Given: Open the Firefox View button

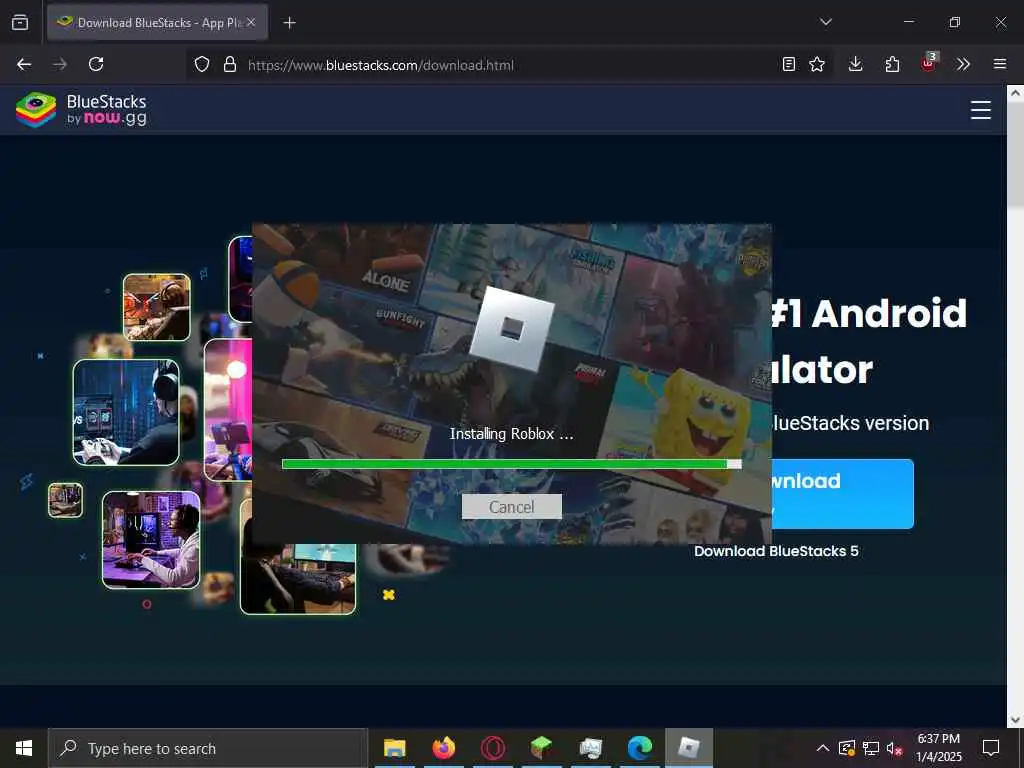Looking at the screenshot, I should (20, 22).
